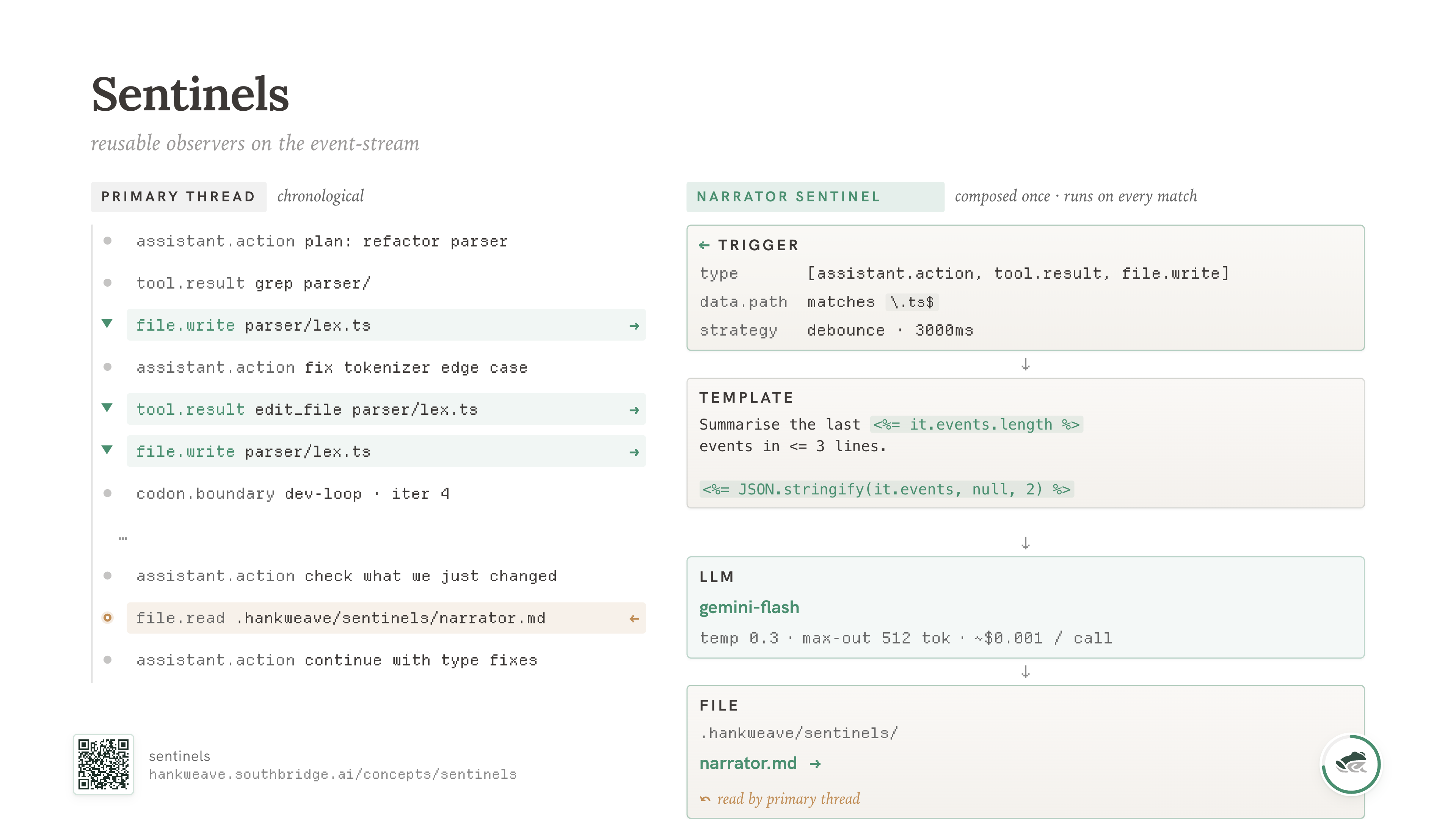
Task: Click TEMPLATE card heading
Action: click(747, 398)
